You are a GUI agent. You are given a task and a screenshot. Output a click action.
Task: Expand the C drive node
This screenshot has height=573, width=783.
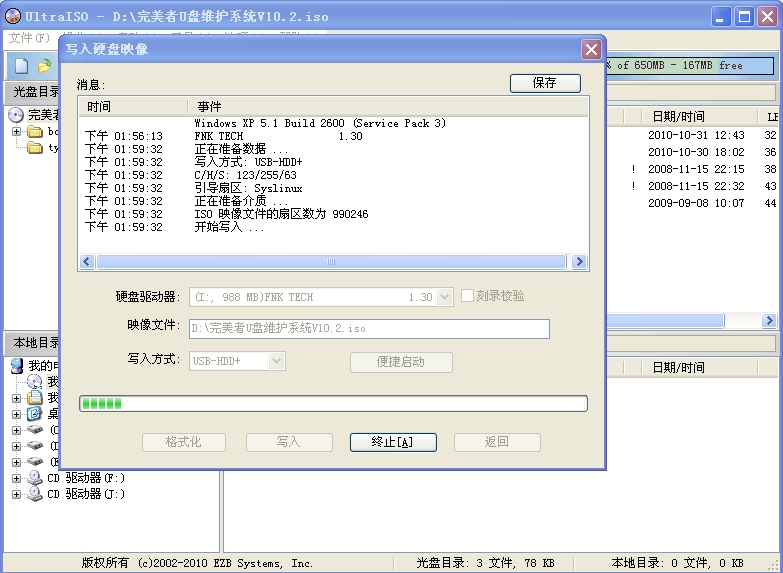point(16,430)
